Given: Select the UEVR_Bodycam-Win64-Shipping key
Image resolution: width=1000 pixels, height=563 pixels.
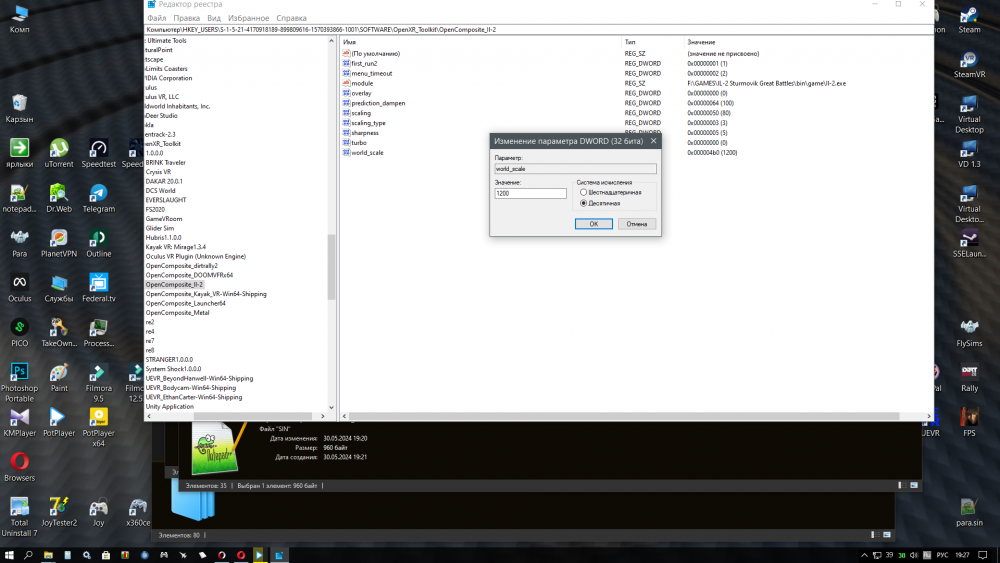Looking at the screenshot, I should tap(191, 388).
